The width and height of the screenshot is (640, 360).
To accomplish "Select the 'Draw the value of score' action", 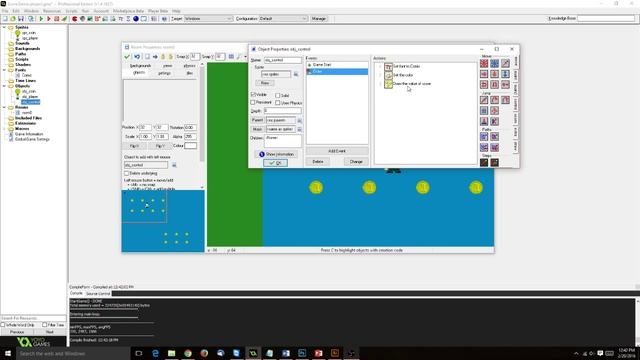I will [x=412, y=84].
